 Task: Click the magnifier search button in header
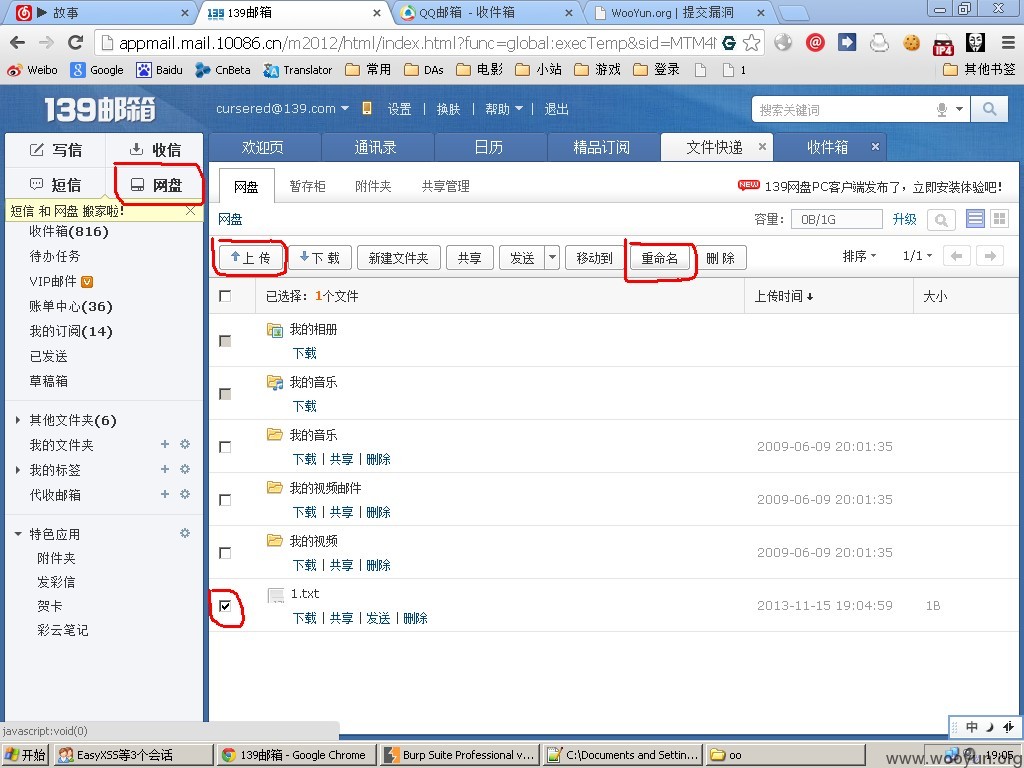click(x=989, y=109)
